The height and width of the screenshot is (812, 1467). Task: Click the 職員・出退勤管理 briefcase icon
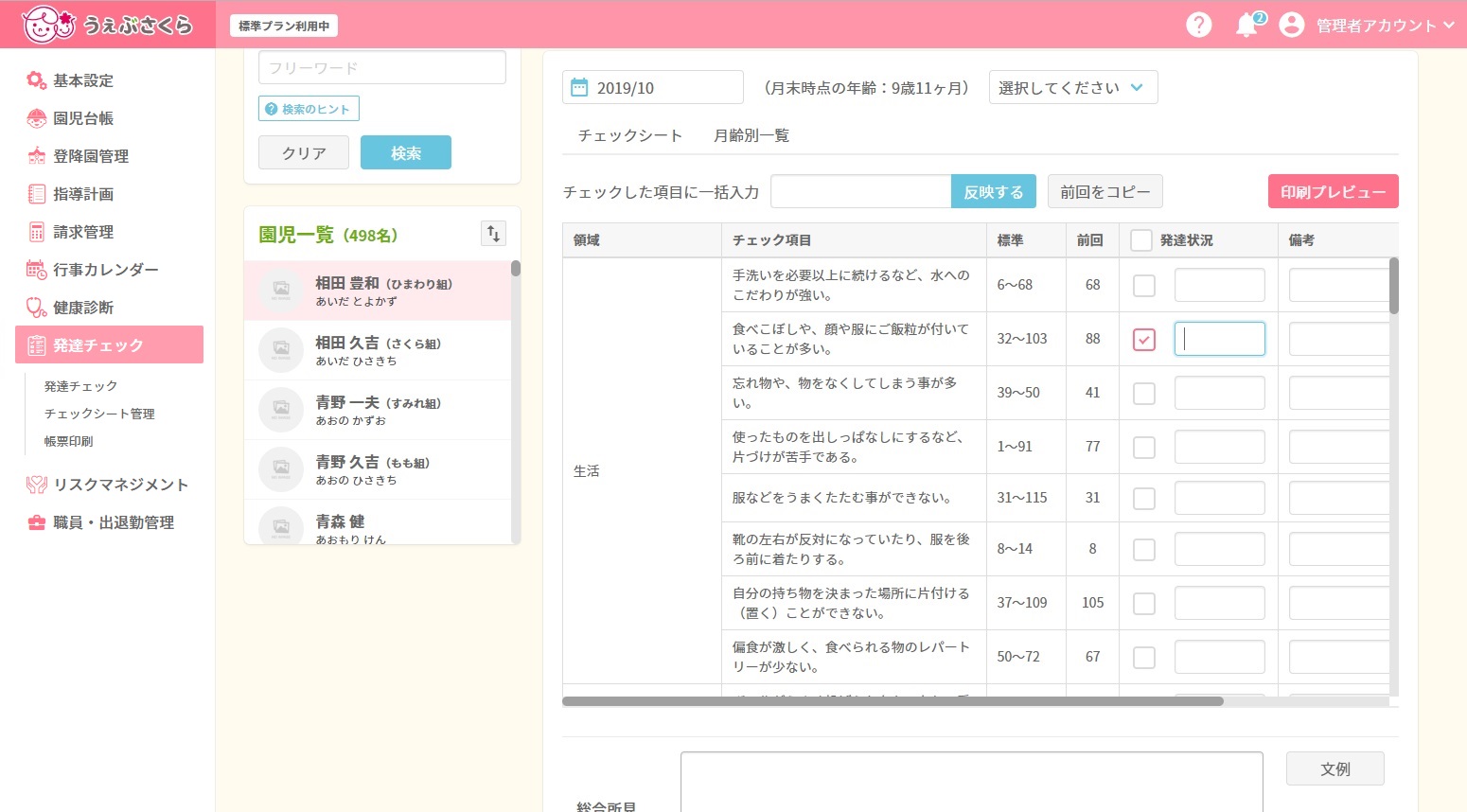[36, 522]
